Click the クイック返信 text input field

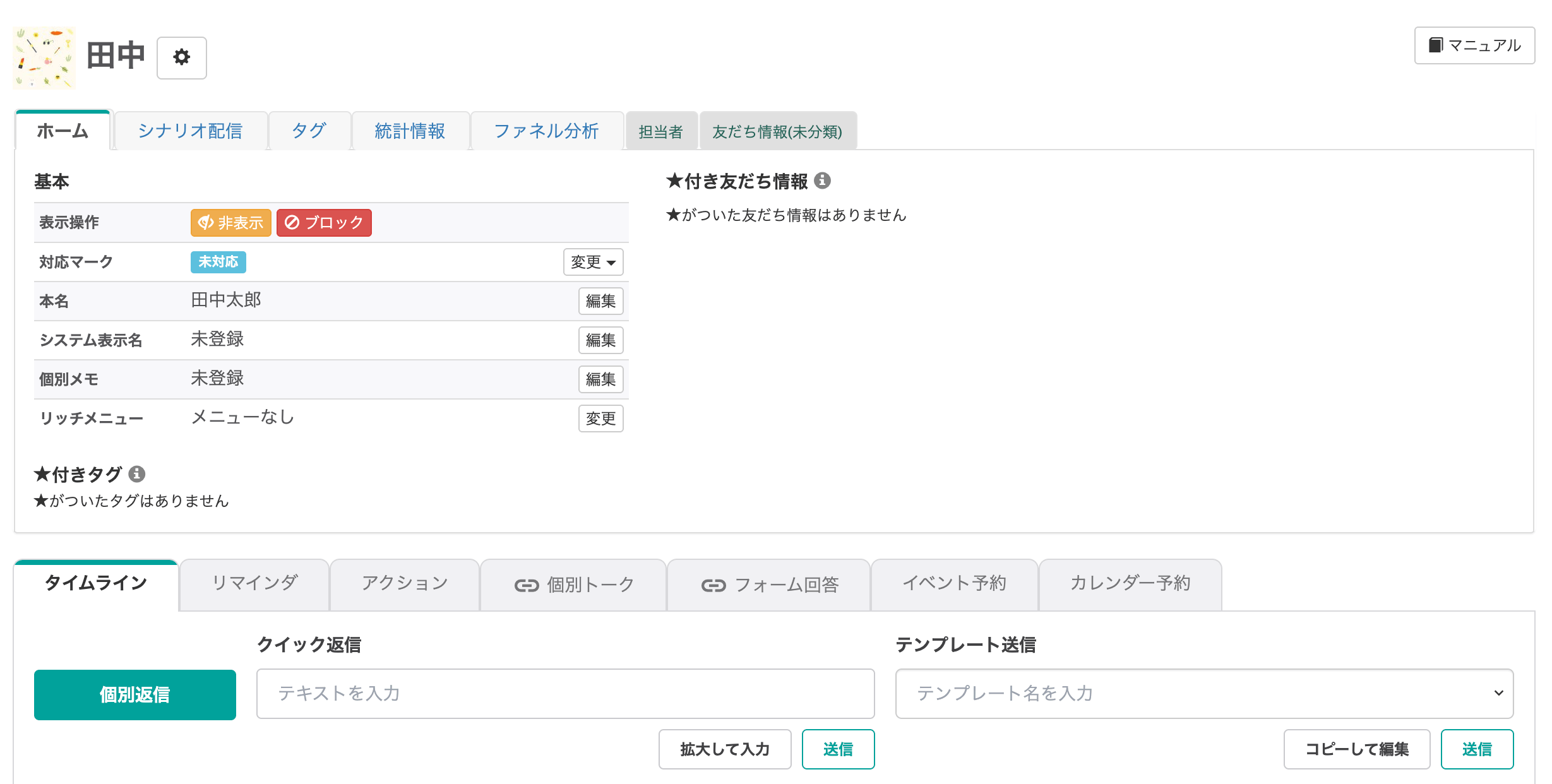565,693
